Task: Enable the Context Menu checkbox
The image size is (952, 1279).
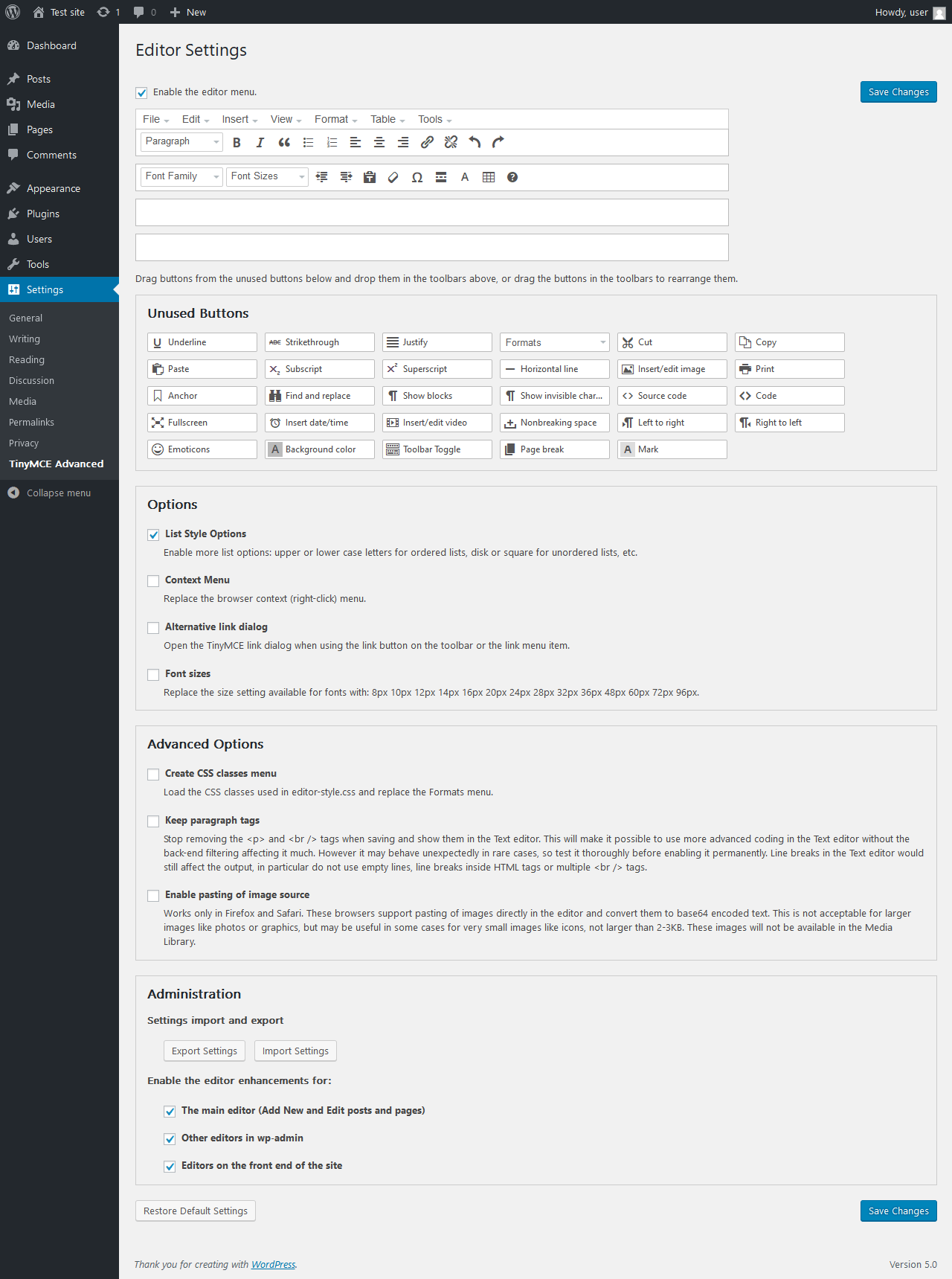Action: point(153,581)
